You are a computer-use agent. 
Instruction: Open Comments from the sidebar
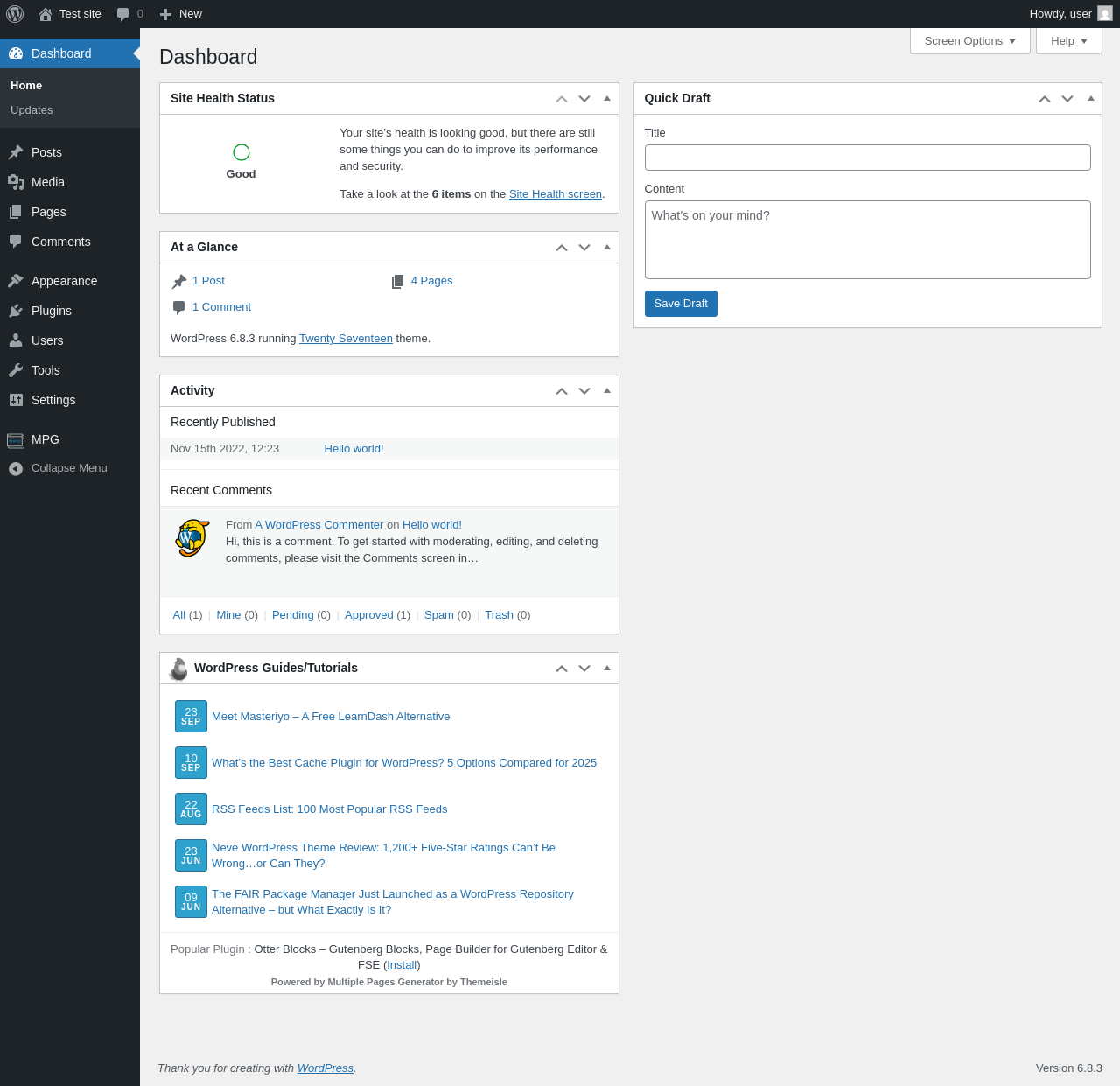70,242
